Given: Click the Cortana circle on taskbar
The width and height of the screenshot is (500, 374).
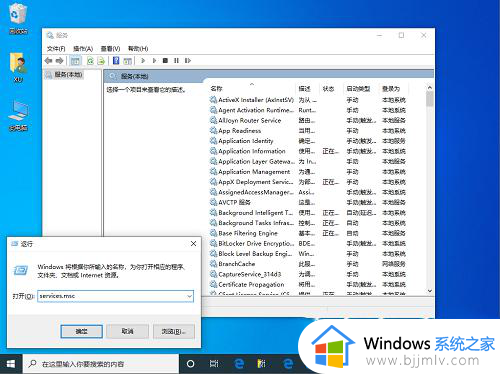Looking at the screenshot, I should [190, 364].
